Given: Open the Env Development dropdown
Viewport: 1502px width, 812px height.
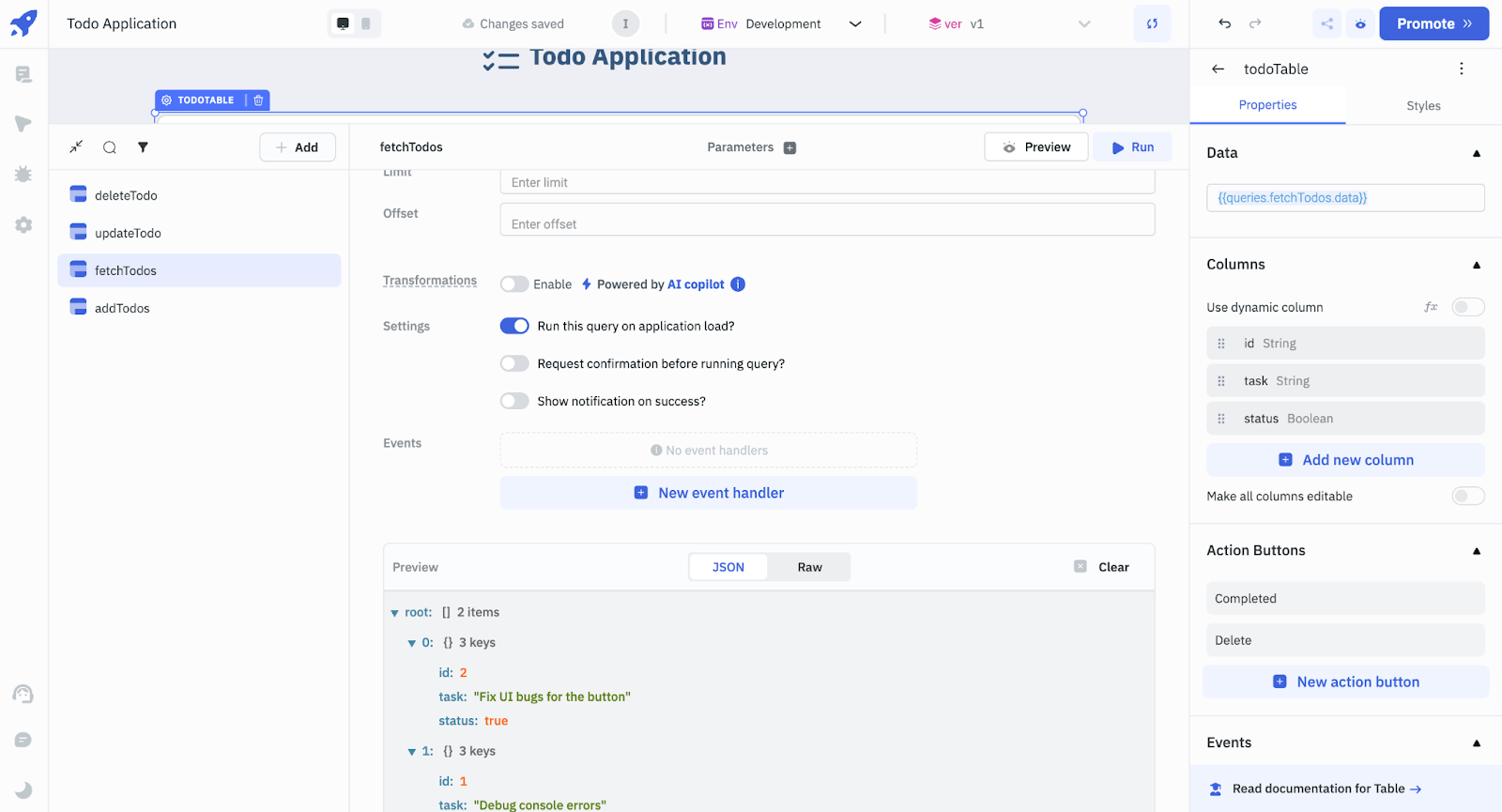Looking at the screenshot, I should [781, 23].
